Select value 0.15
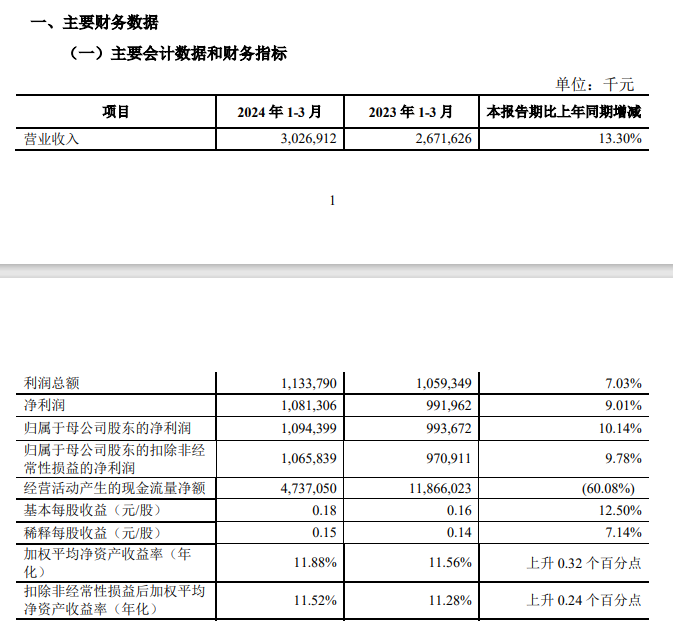 [324, 532]
